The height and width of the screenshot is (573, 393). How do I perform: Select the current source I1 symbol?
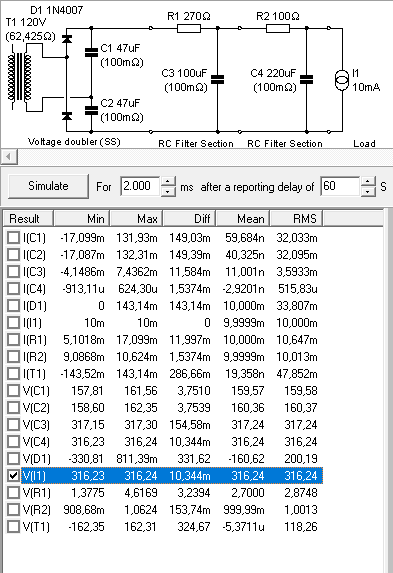[x=342, y=80]
